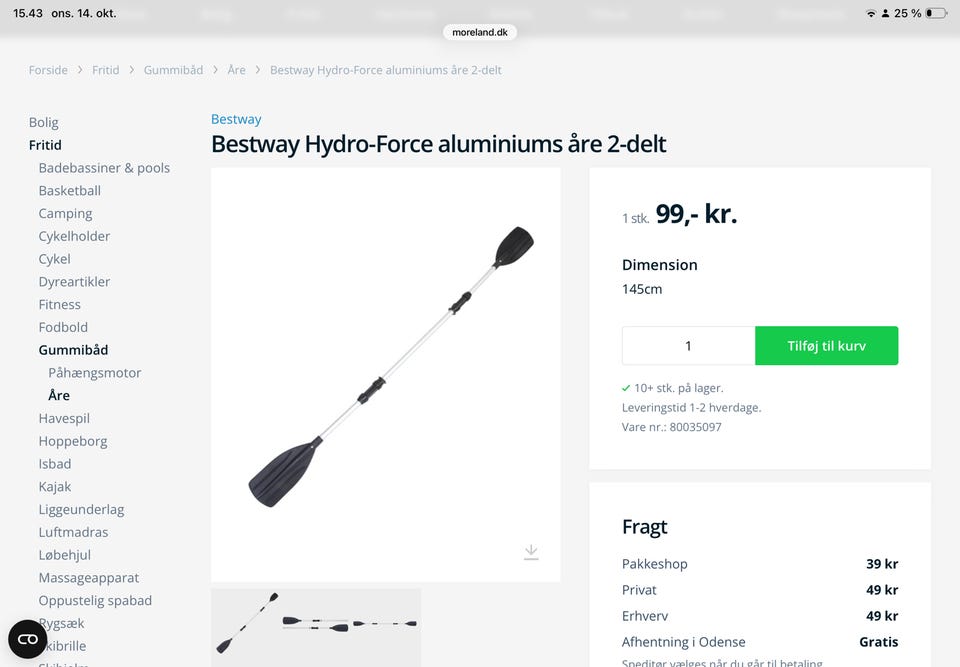This screenshot has width=960, height=667.
Task: Add the oar with Tilføj til kurv
Action: [x=827, y=345]
